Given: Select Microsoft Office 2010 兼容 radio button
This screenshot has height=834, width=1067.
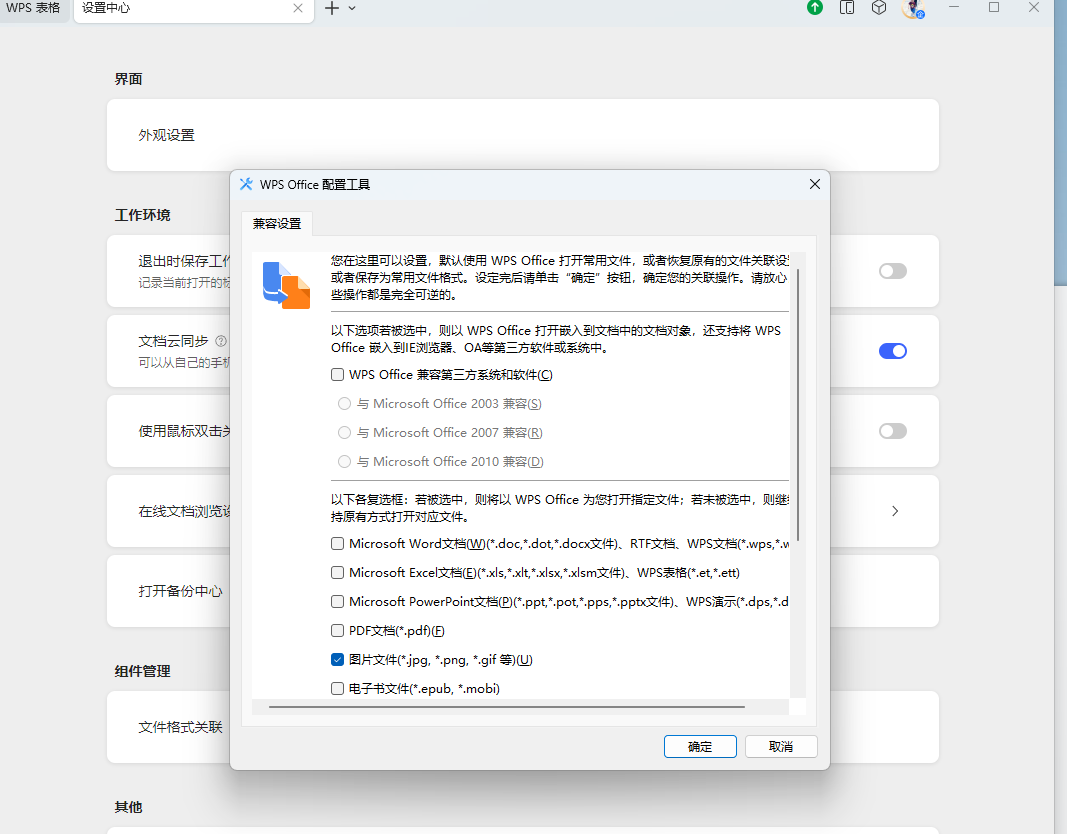Looking at the screenshot, I should [344, 462].
